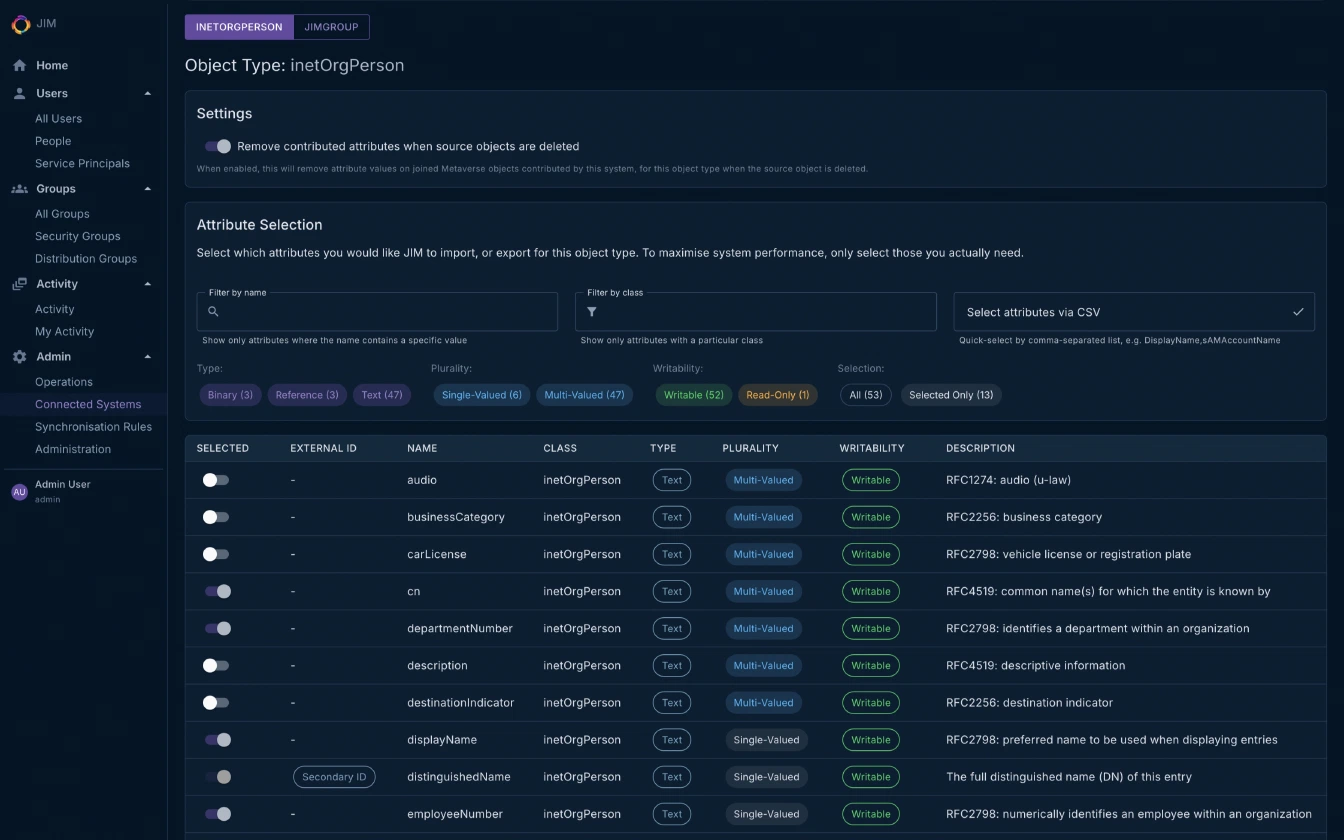
Task: Show Selected Only attributes
Action: pyautogui.click(x=950, y=394)
